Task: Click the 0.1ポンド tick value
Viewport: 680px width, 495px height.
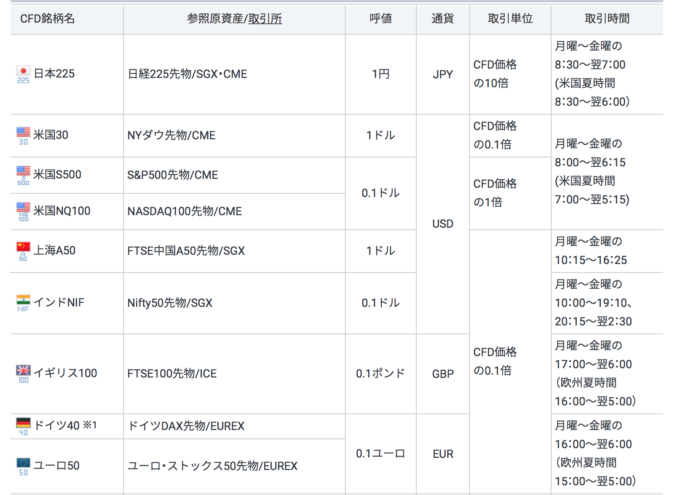Action: (380, 374)
